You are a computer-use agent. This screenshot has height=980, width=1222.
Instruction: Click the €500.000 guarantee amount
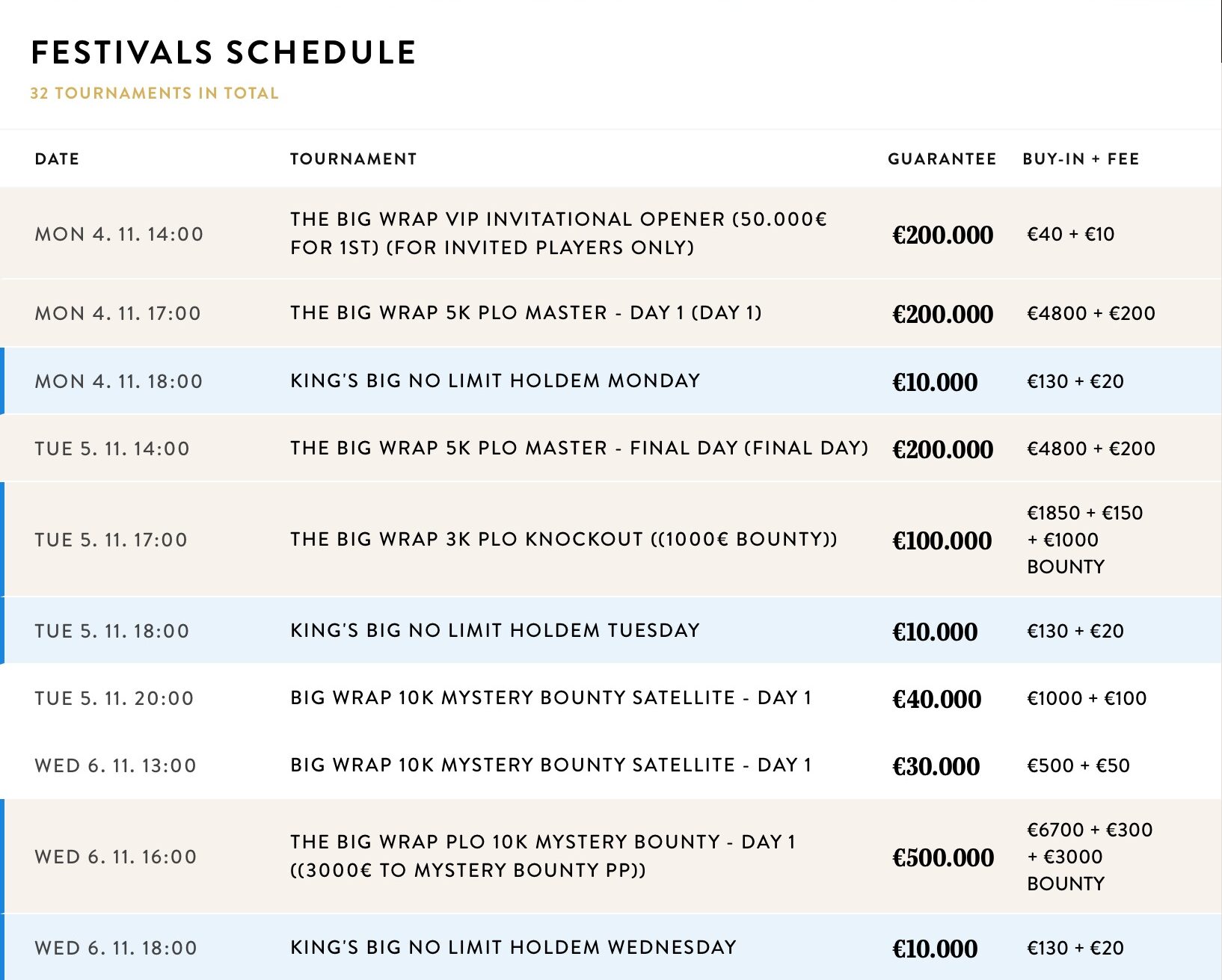(x=943, y=857)
